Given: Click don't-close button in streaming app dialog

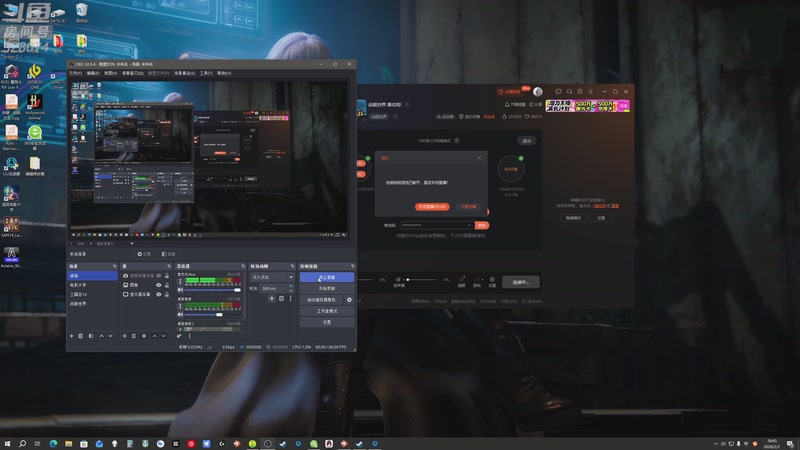Looking at the screenshot, I should (x=468, y=207).
